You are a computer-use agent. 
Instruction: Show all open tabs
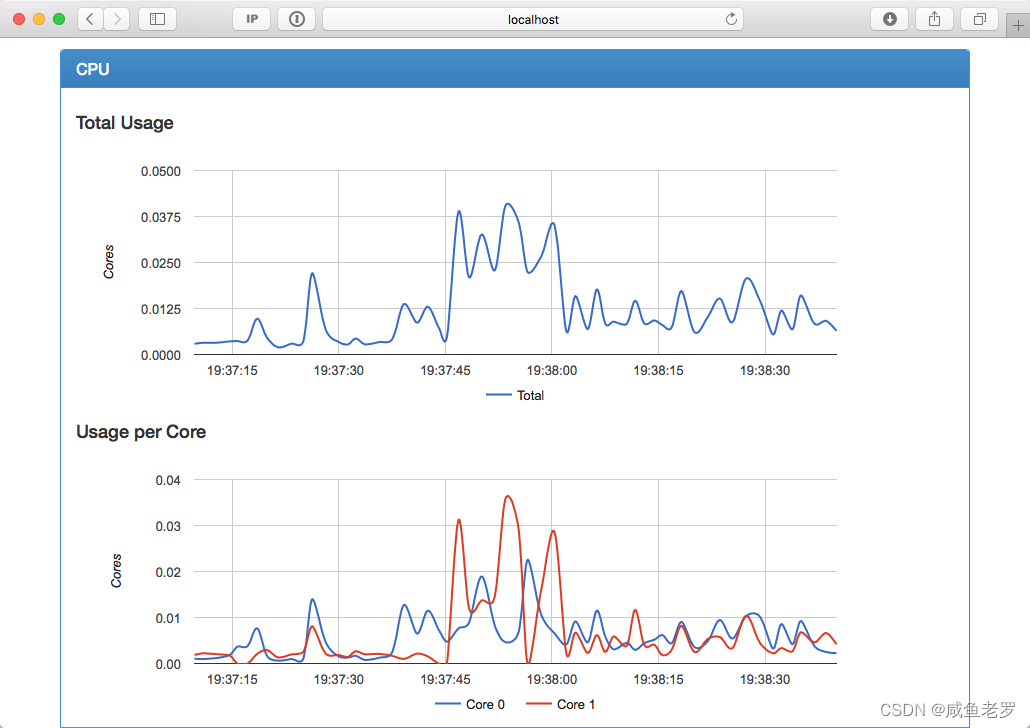pos(979,19)
